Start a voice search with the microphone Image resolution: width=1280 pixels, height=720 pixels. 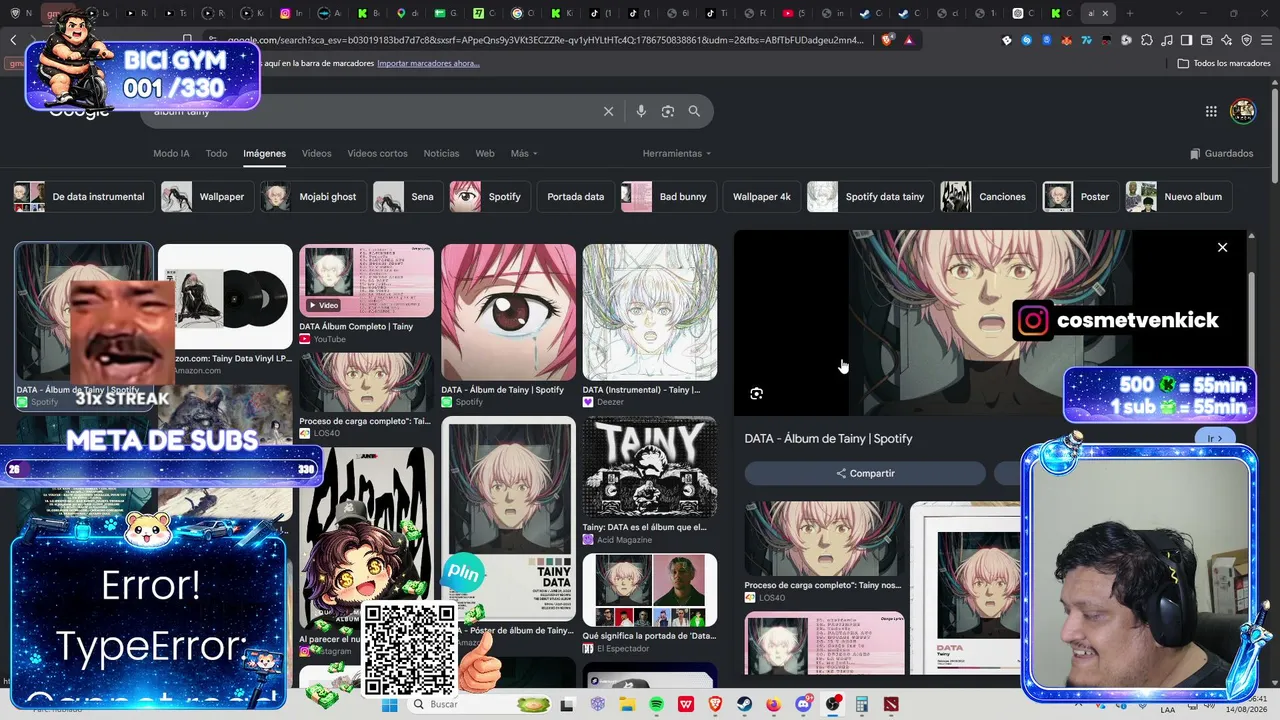pyautogui.click(x=641, y=111)
